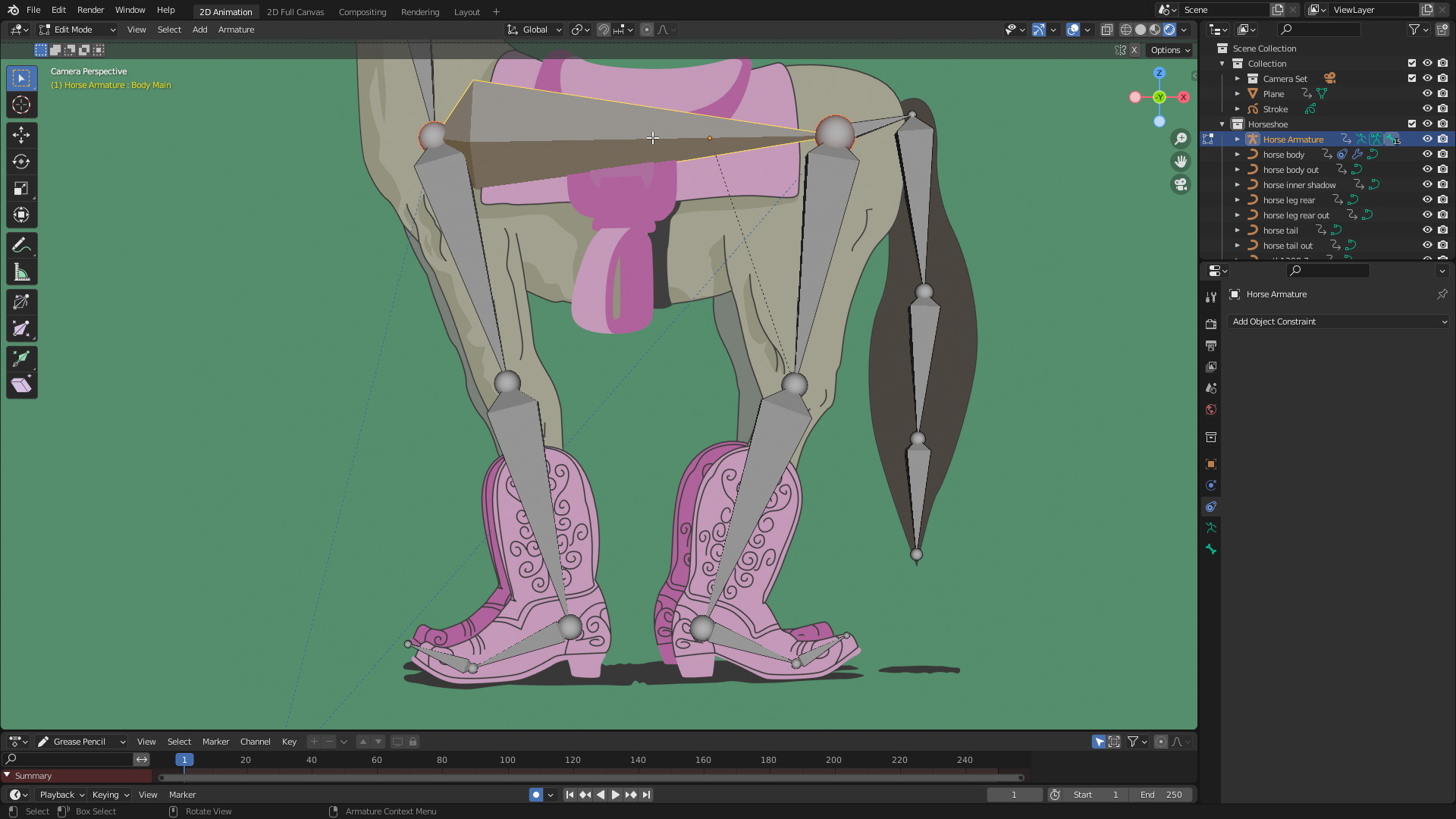Hide the Plane object eye icon

1427,94
